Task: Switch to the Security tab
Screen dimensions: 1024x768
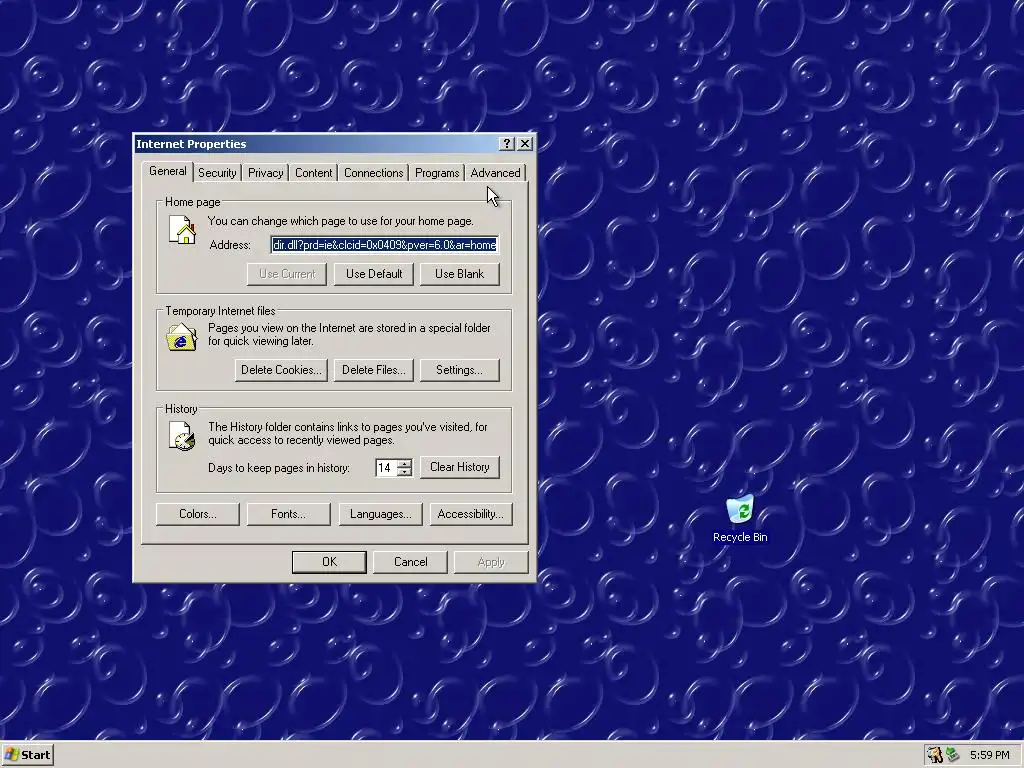Action: [217, 173]
